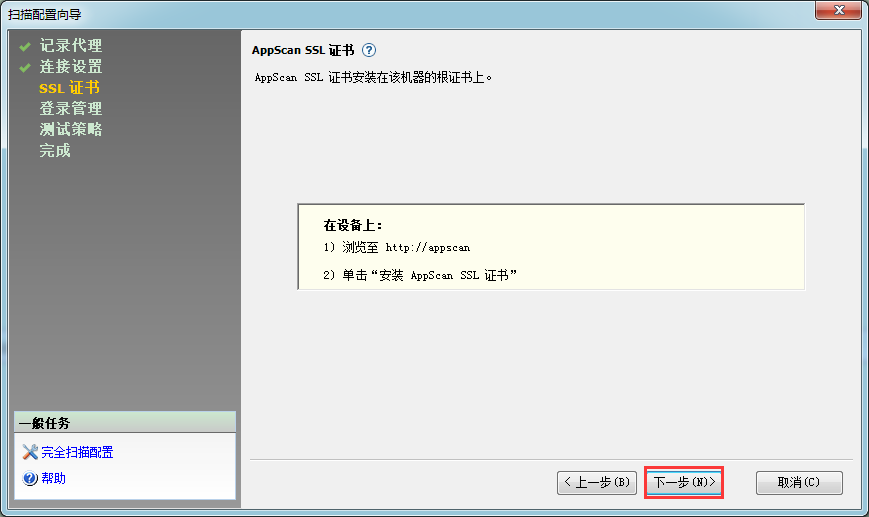Select the 登录管理 wizard step

[70, 109]
